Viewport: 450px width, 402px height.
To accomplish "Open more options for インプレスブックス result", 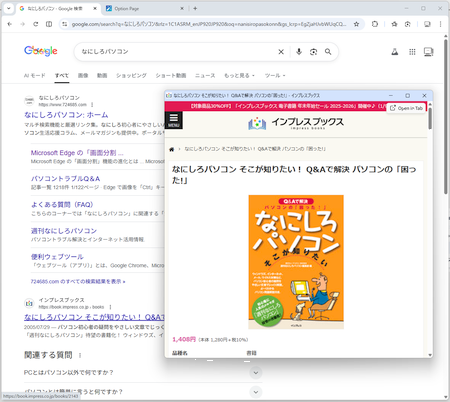I will (x=110, y=307).
